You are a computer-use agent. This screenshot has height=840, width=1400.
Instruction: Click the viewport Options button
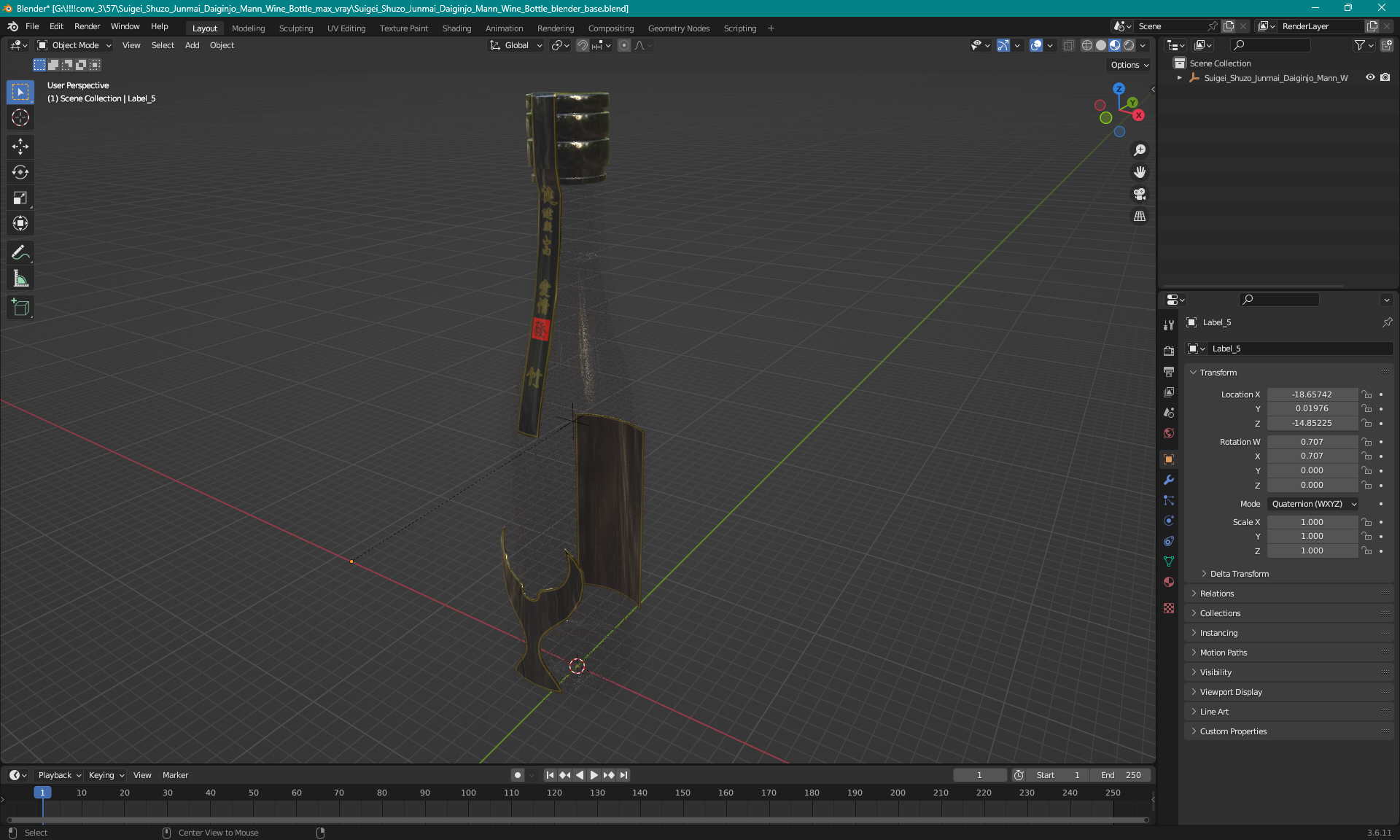[x=1129, y=65]
